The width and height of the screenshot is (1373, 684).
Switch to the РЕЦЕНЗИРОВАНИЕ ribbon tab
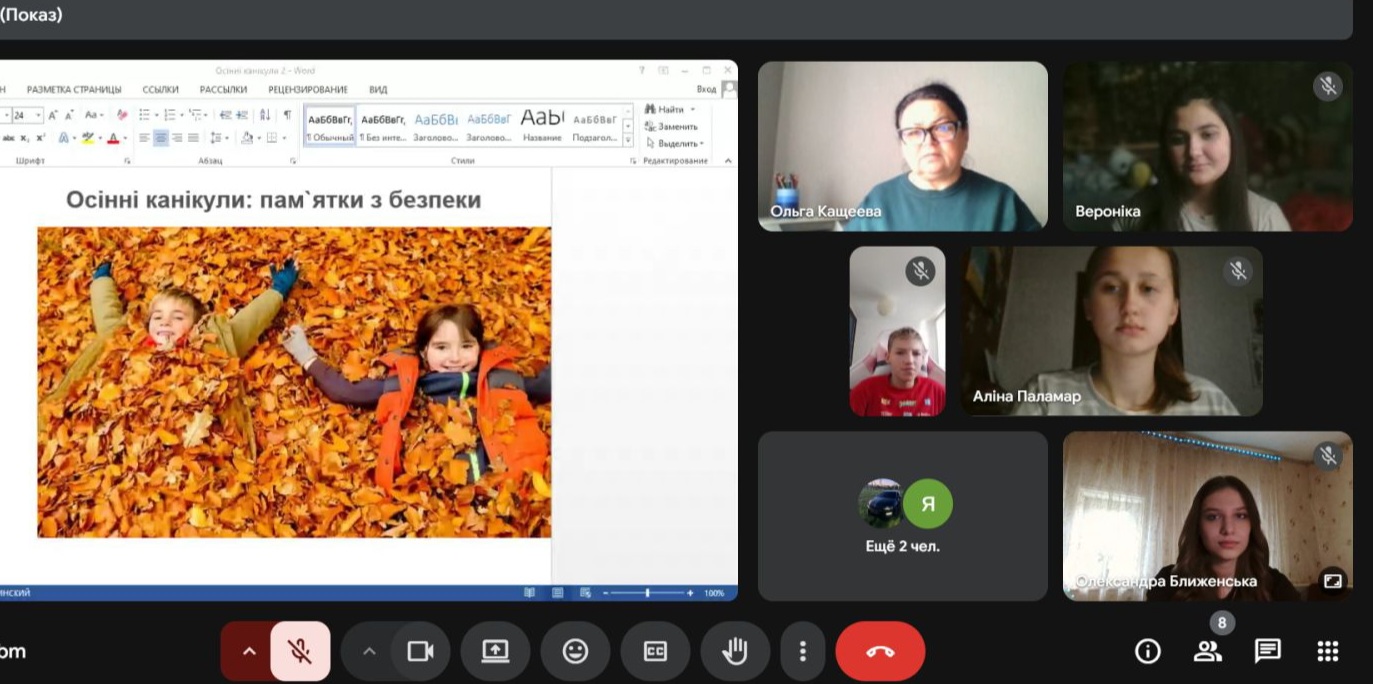click(307, 90)
